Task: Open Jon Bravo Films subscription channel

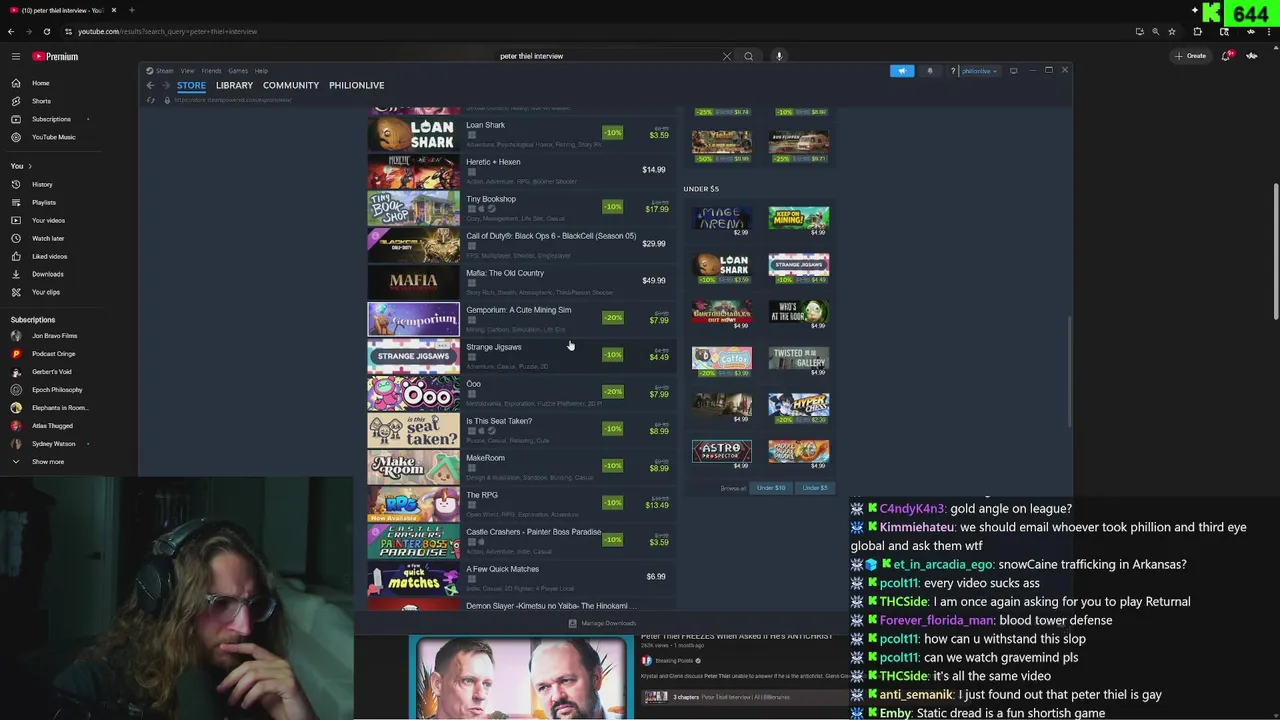Action: tap(54, 336)
